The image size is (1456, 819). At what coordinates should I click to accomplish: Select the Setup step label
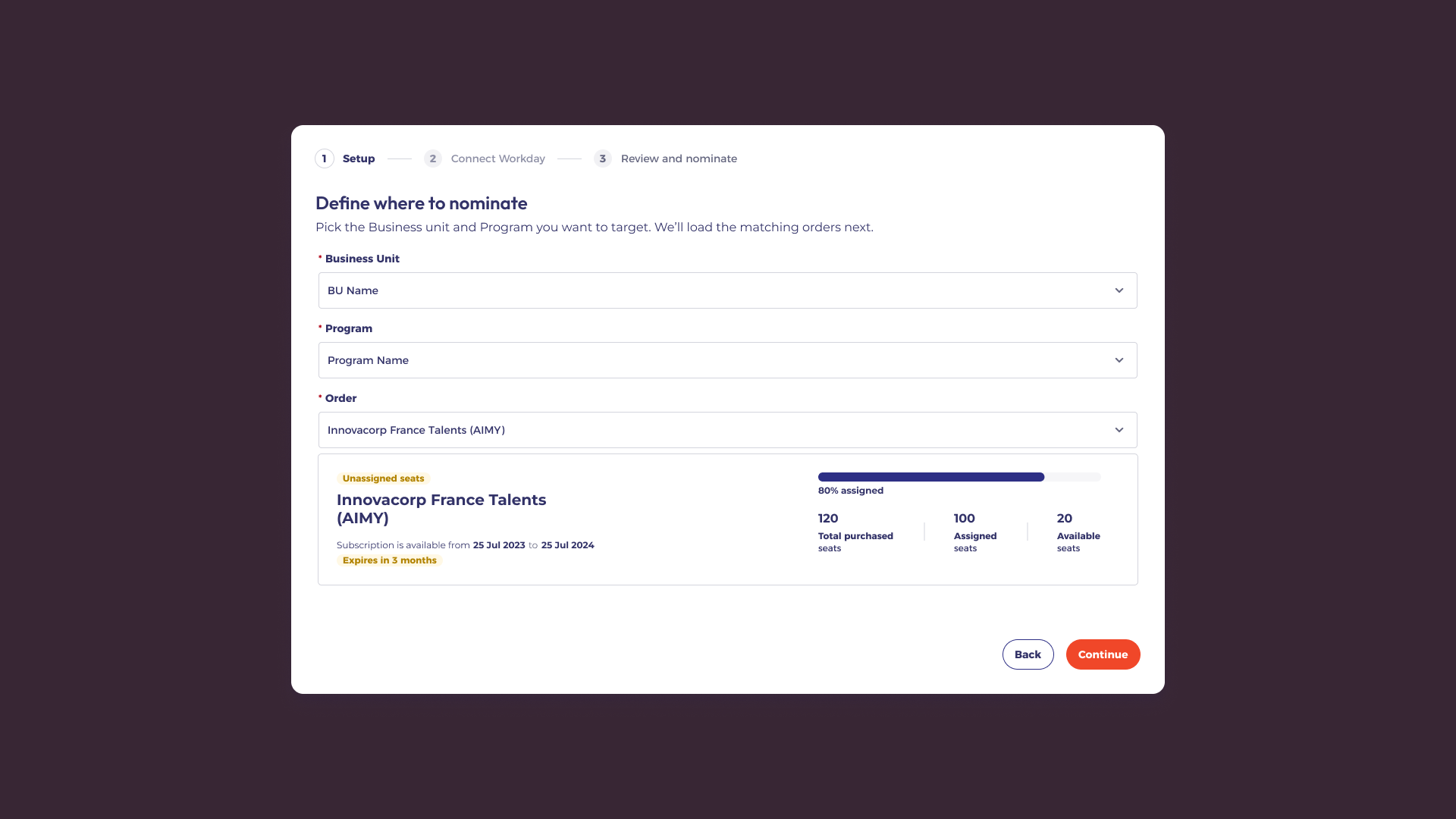(x=358, y=158)
